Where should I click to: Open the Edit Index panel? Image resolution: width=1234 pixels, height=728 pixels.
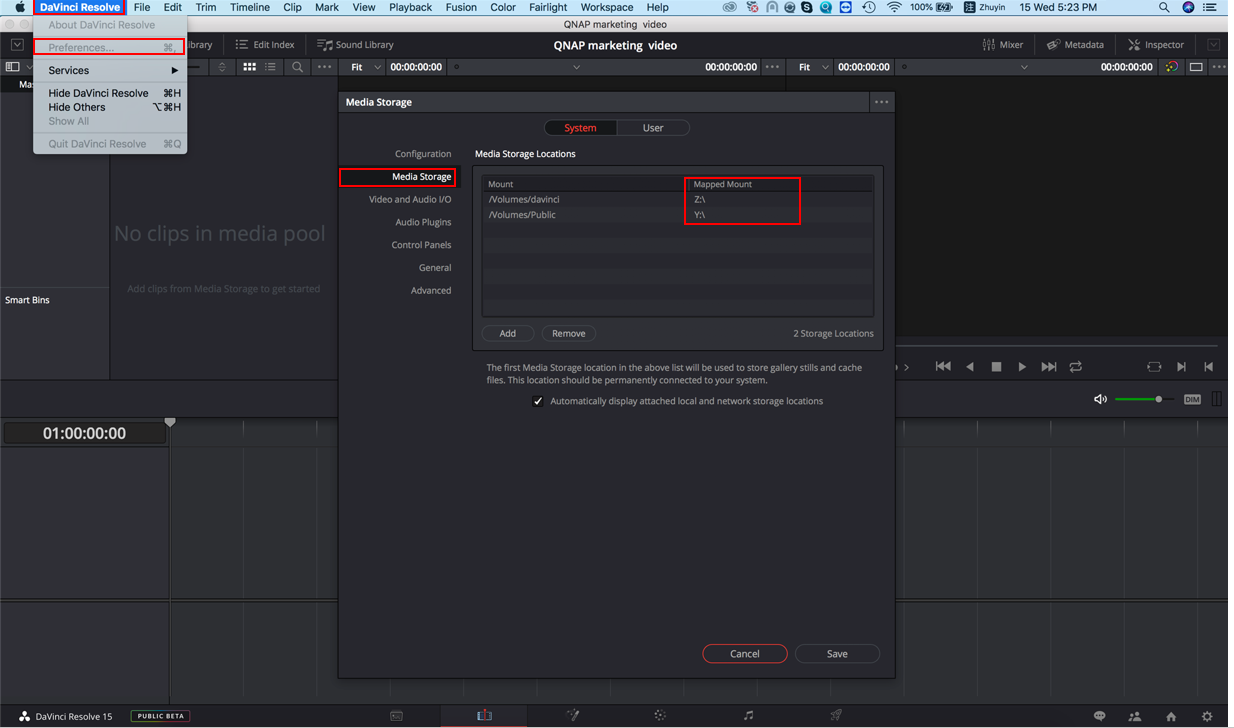[x=265, y=45]
